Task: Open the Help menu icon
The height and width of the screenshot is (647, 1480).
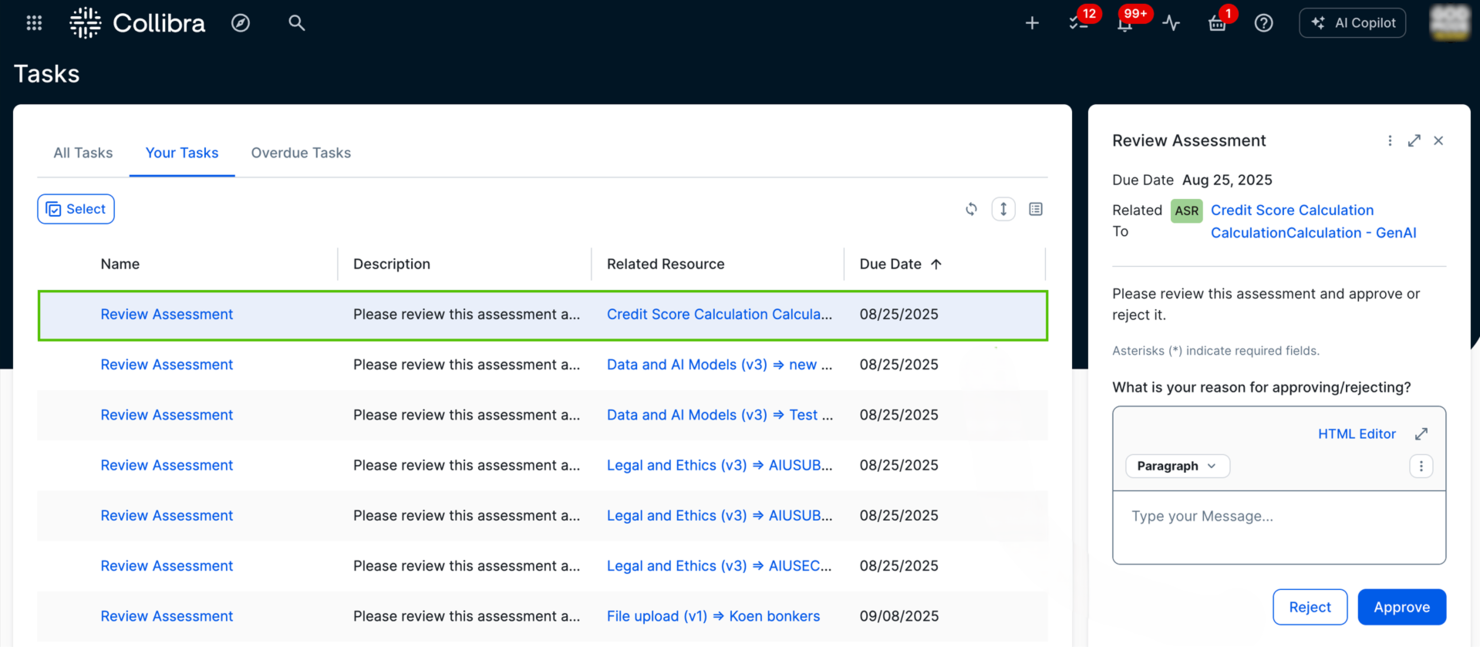Action: pos(1263,22)
